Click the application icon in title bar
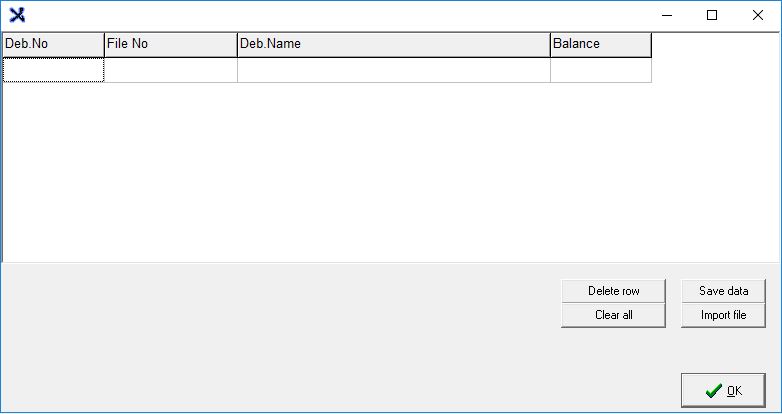Image resolution: width=782 pixels, height=414 pixels. click(x=17, y=15)
